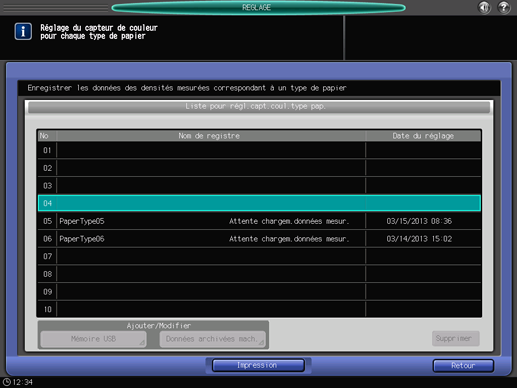Select registry row 02
The width and height of the screenshot is (517, 388).
tap(259, 168)
